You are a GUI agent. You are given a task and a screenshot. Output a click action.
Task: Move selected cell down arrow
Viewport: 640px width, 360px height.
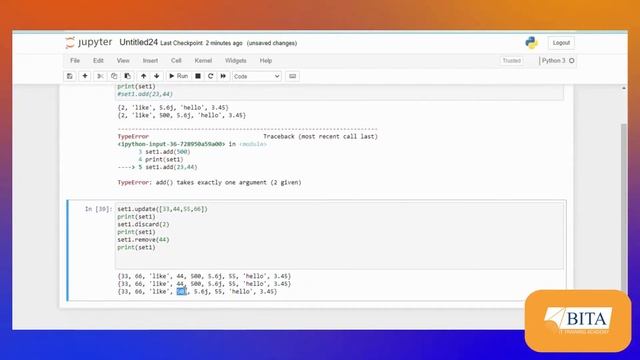click(x=157, y=76)
